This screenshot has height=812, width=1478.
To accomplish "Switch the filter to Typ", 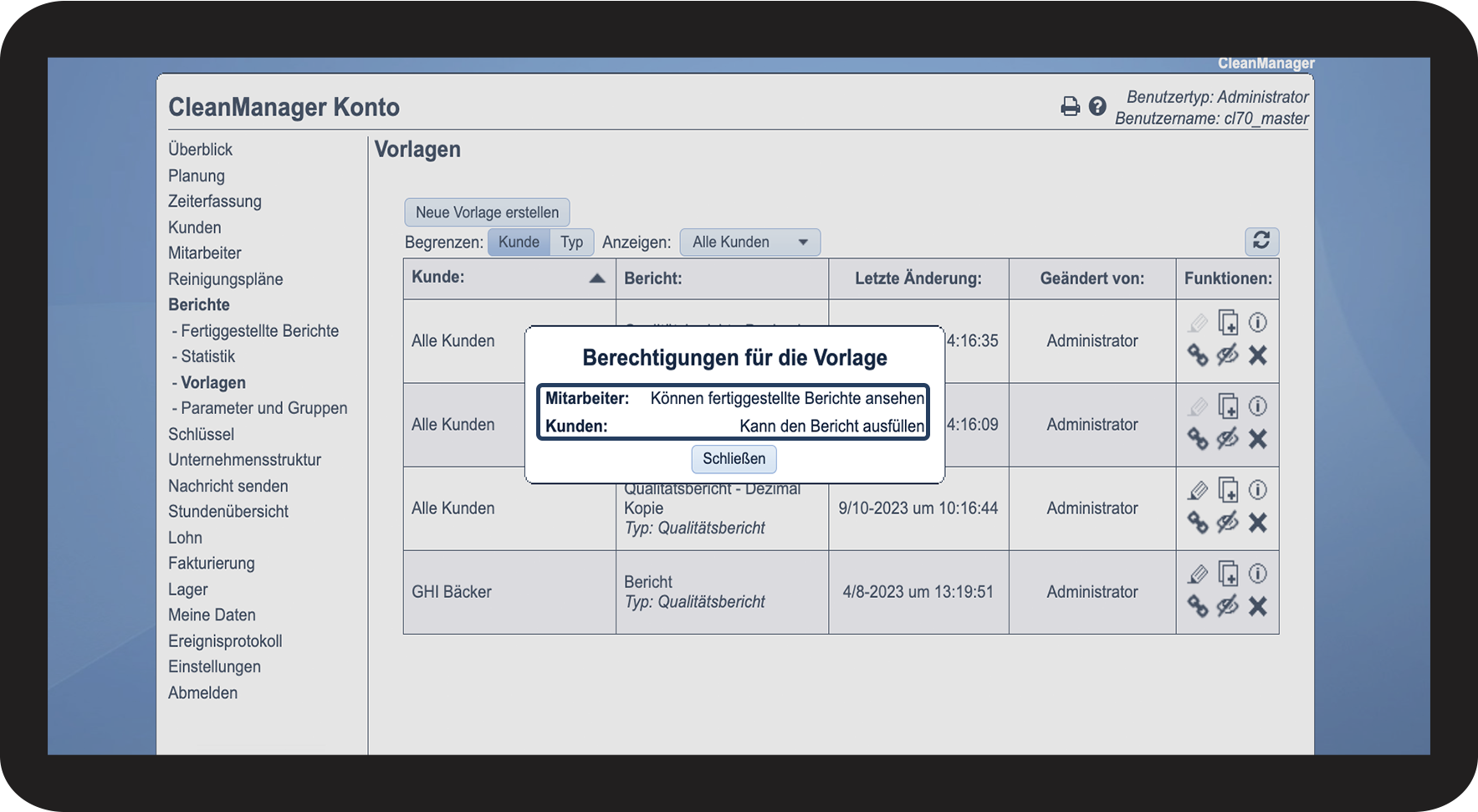I will click(572, 242).
